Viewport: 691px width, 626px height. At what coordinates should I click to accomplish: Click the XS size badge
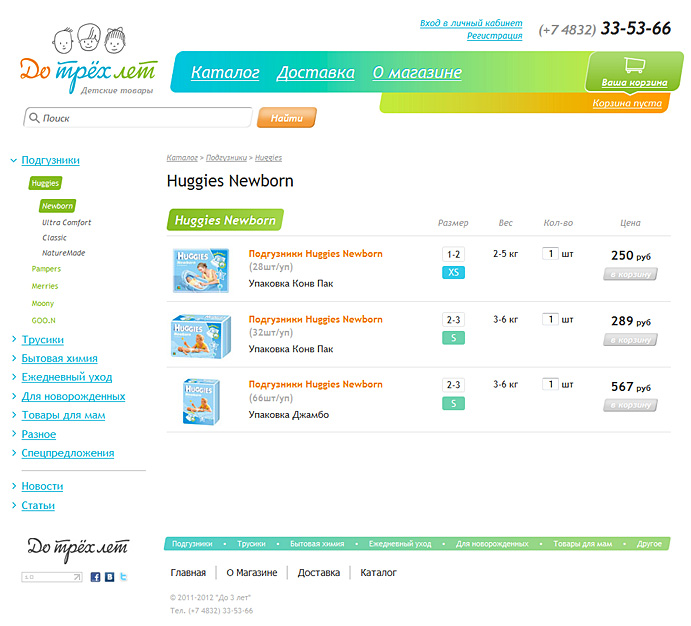coord(453,272)
